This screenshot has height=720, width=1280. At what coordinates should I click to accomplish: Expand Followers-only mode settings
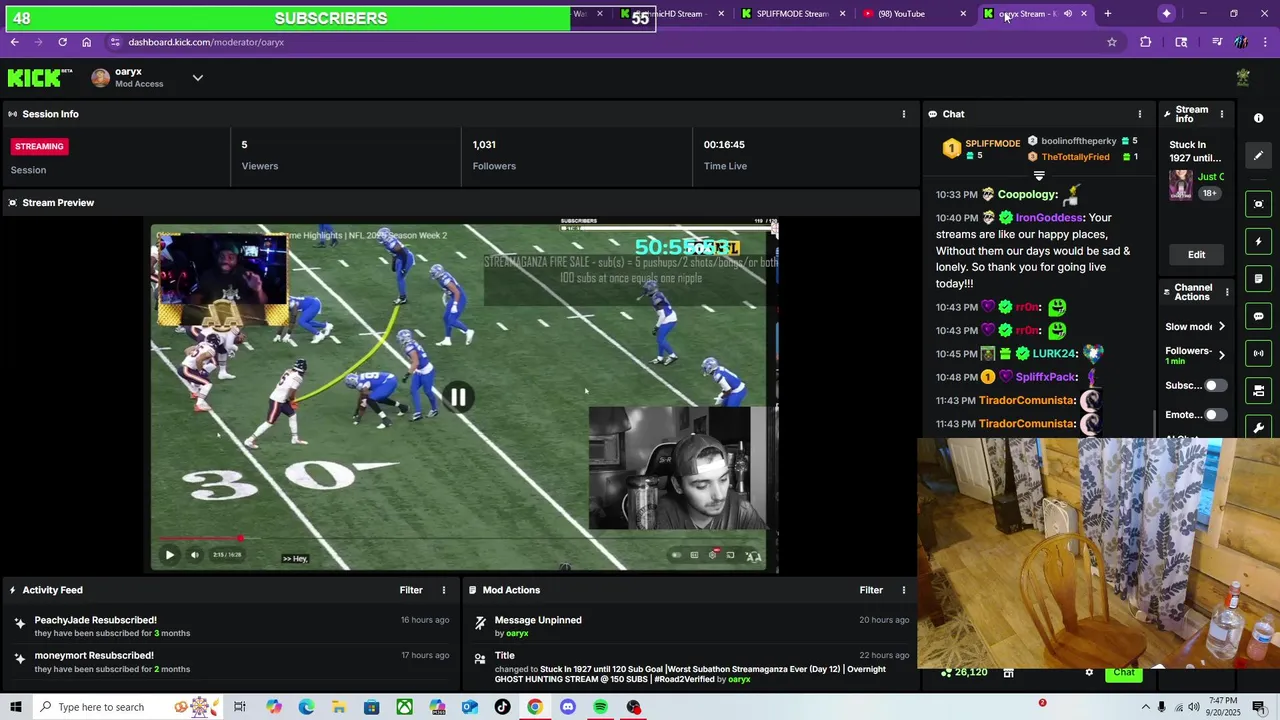tap(1221, 355)
